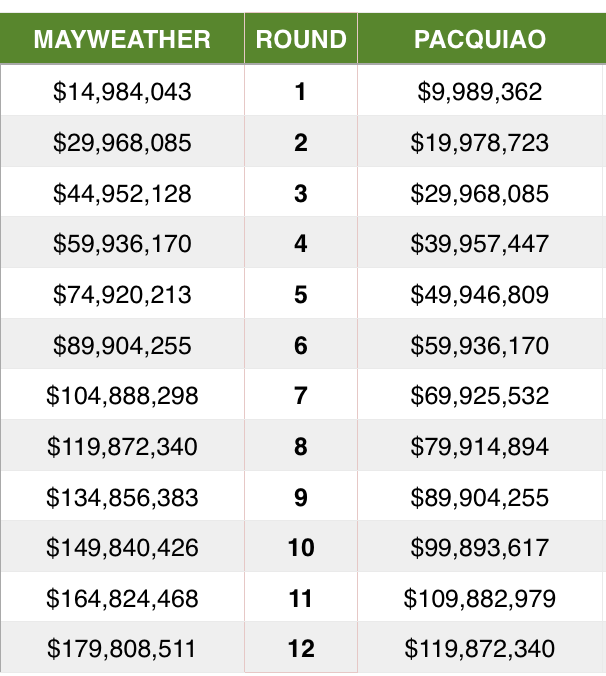Screen dimensions: 606x676
Task: Click the $69,925,532 cell
Action: click(480, 395)
